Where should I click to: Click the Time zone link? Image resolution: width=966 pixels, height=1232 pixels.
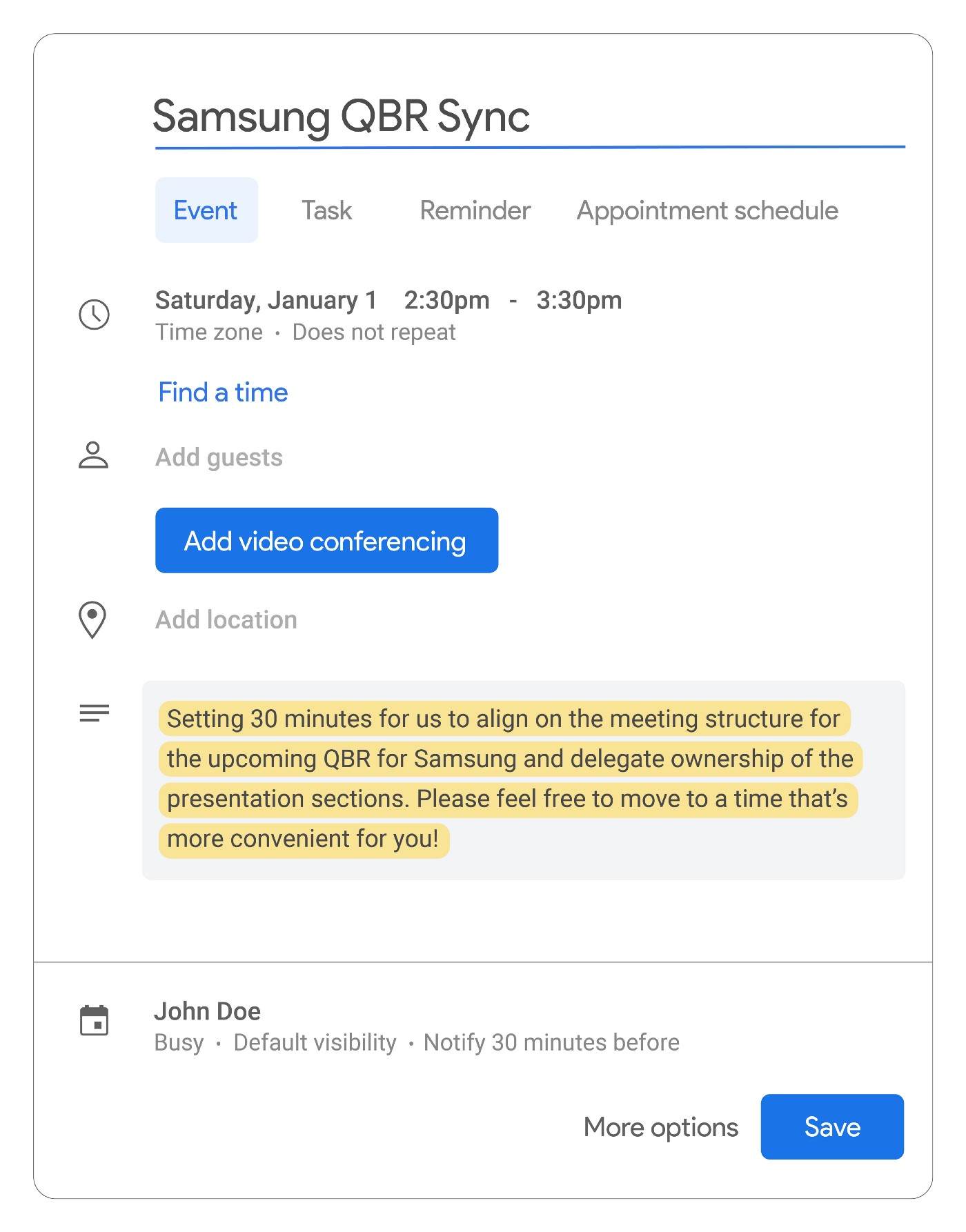coord(209,332)
